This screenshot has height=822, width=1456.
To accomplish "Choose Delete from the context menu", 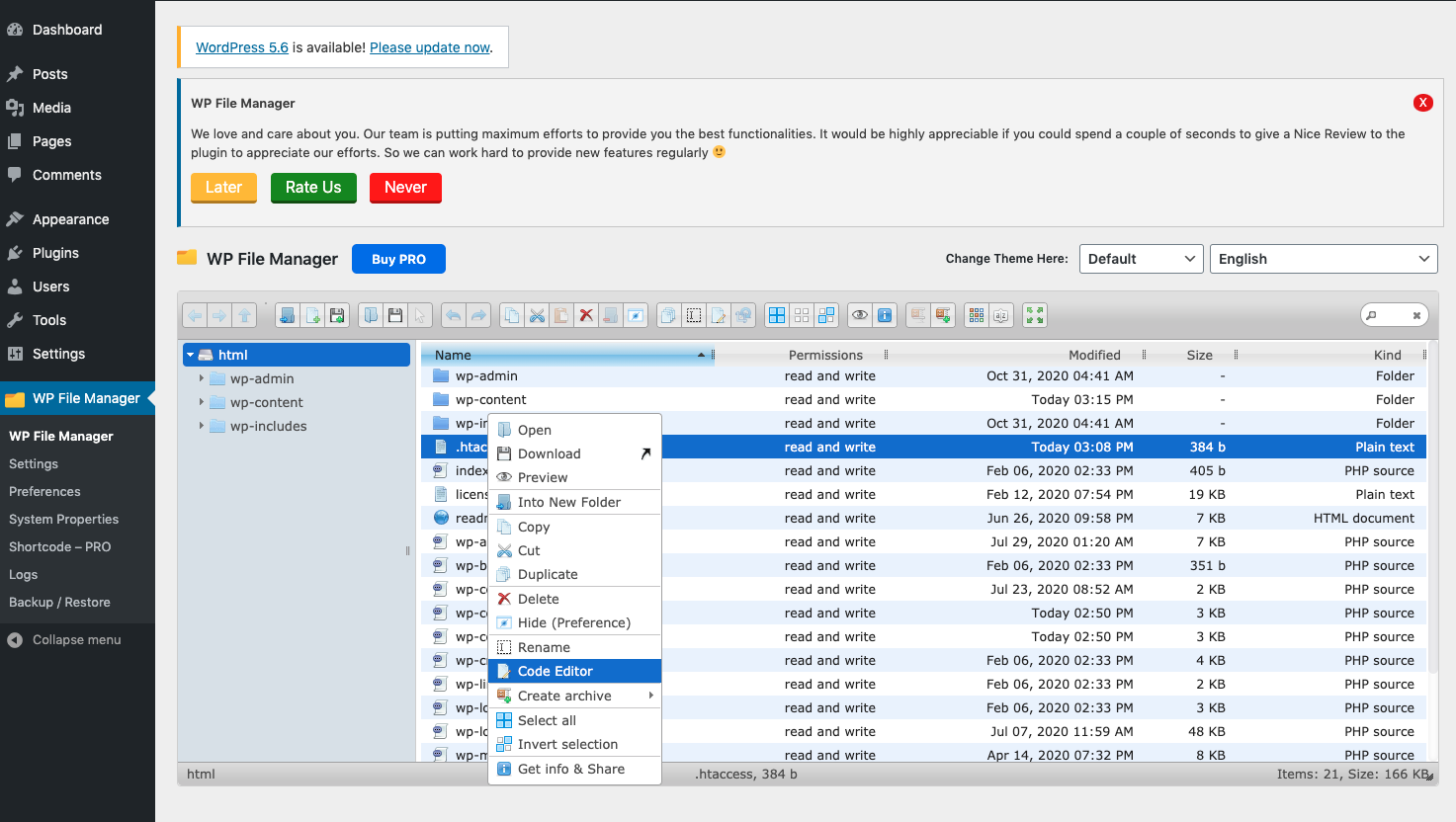I will click(x=574, y=599).
